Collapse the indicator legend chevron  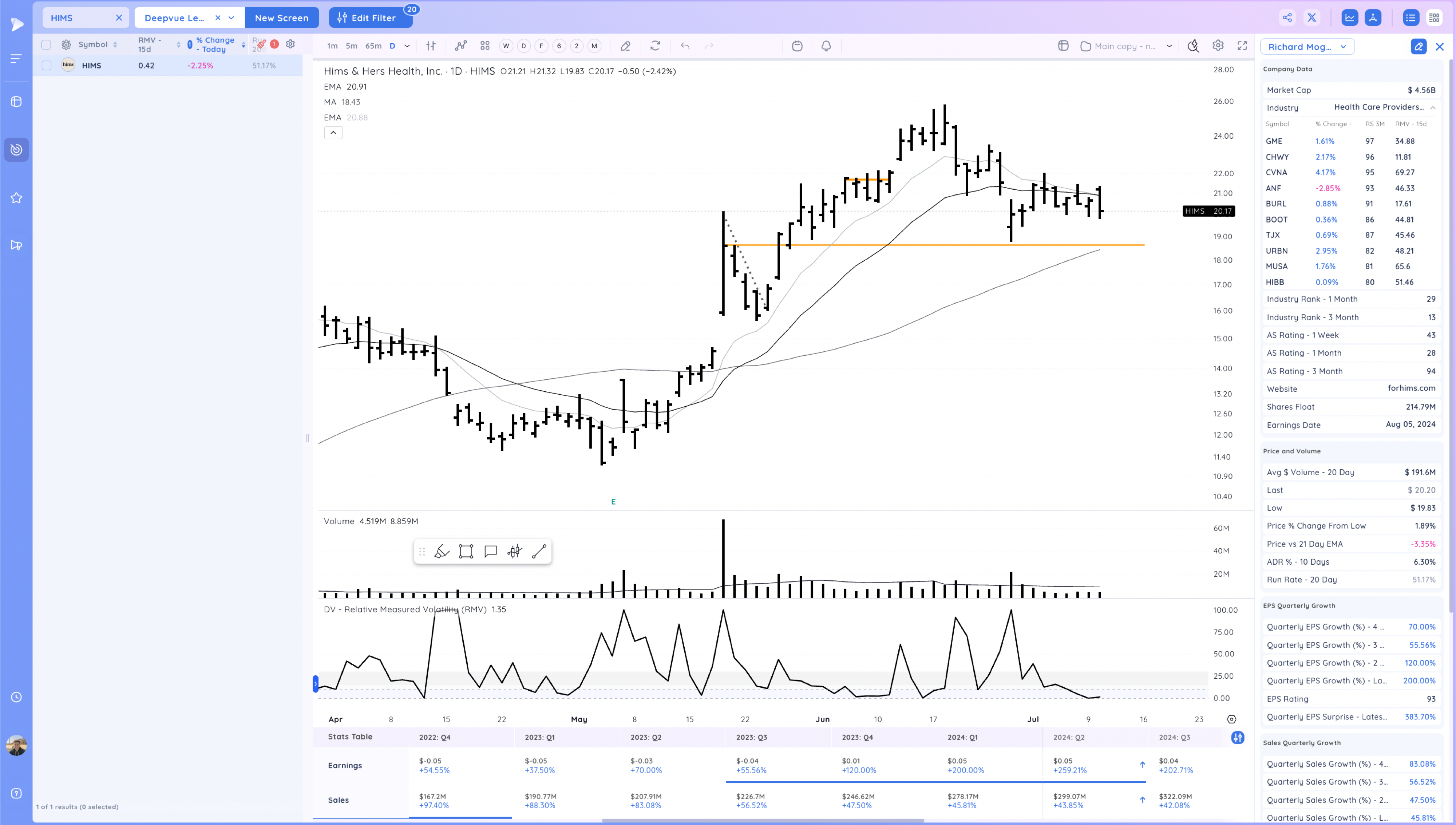pos(333,133)
